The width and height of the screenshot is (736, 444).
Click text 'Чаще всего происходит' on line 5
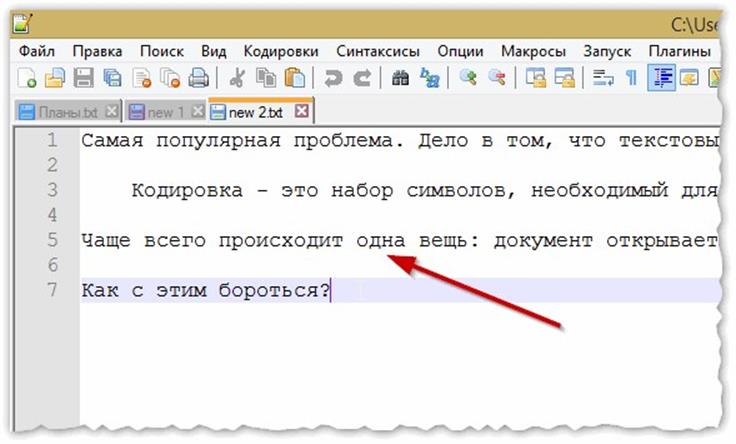[x=213, y=240]
